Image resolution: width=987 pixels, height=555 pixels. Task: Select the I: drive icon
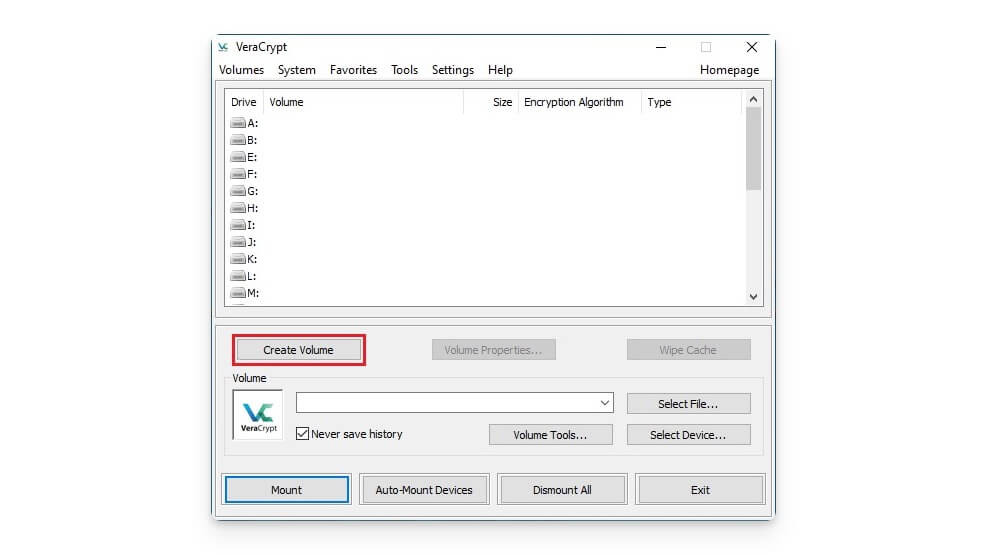pyautogui.click(x=238, y=225)
